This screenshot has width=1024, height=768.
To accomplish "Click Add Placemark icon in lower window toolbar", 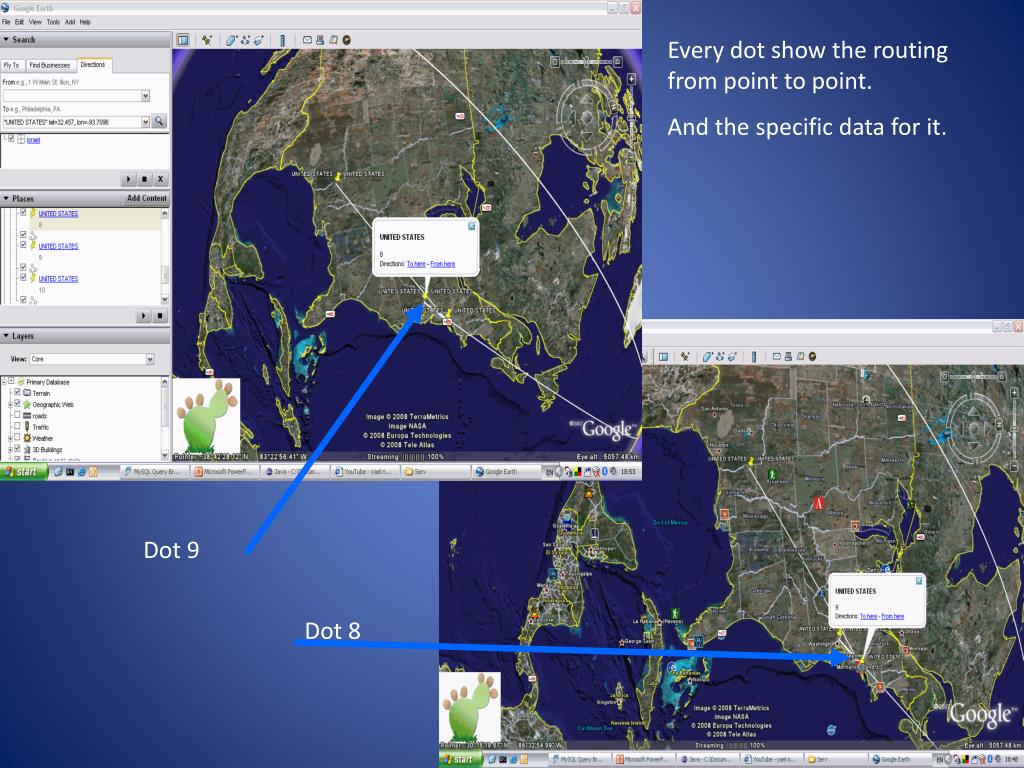I will (x=684, y=357).
